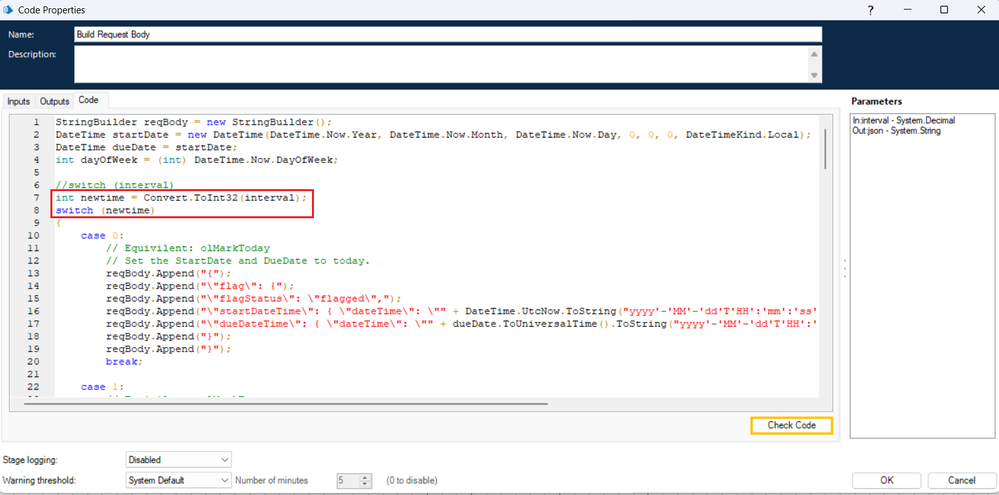Screen dimensions: 999x495
Task: Click line number 16 in gutter
Action: coord(34,311)
